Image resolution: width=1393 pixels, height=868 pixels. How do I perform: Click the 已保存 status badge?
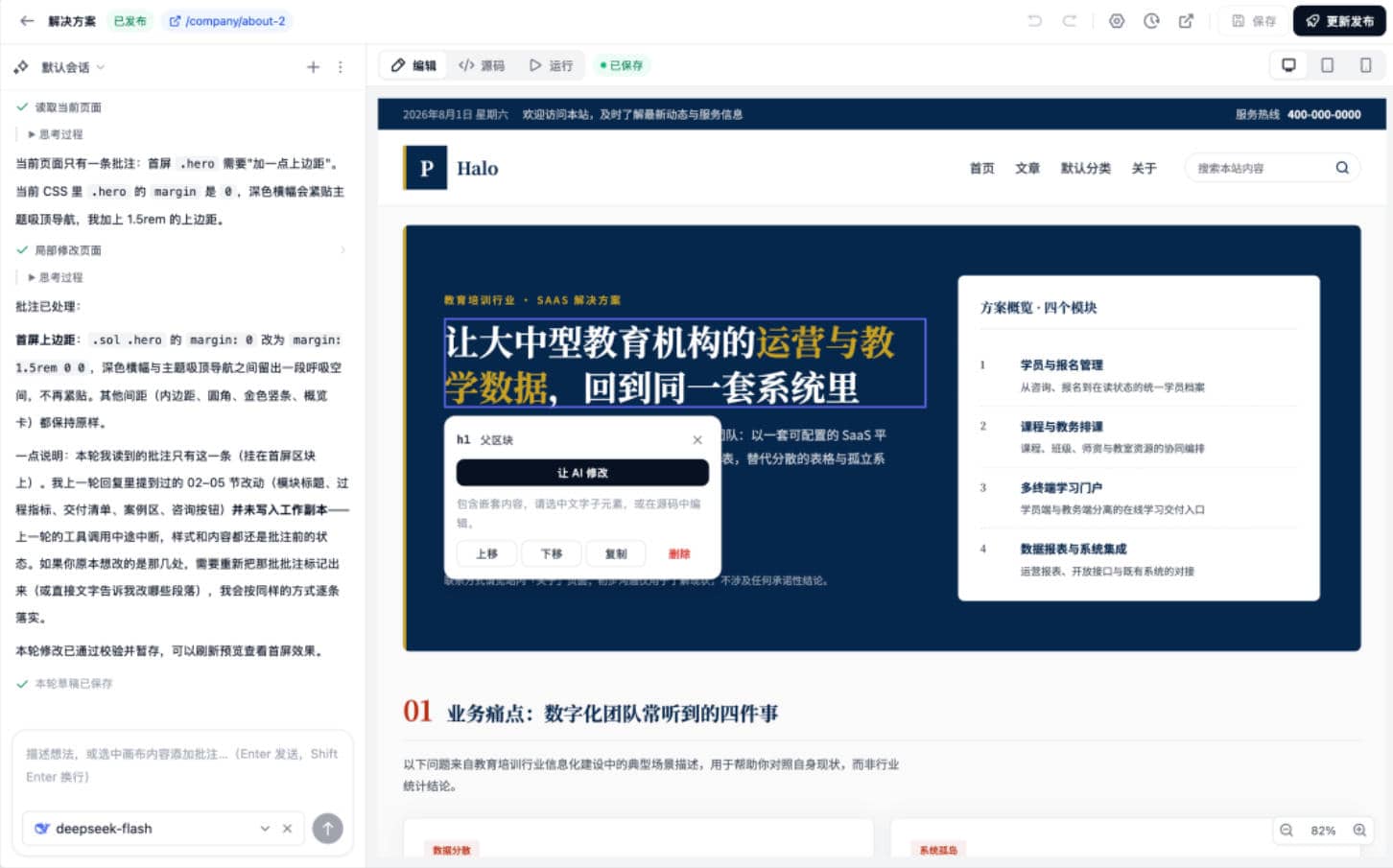pyautogui.click(x=622, y=65)
